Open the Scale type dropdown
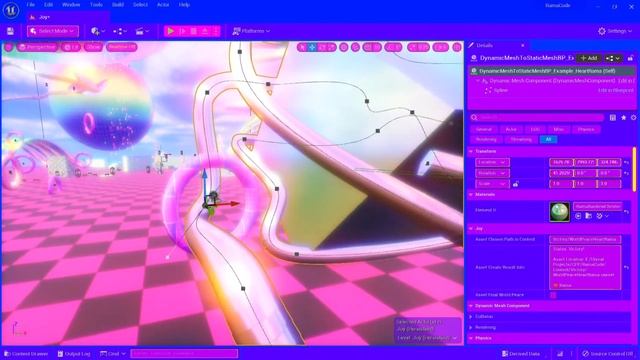 492,184
